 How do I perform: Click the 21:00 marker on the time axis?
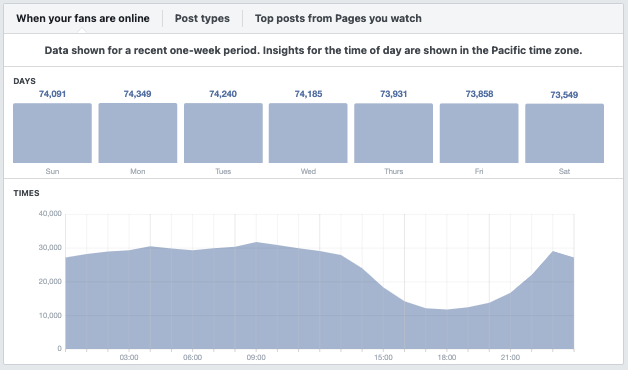coord(510,357)
